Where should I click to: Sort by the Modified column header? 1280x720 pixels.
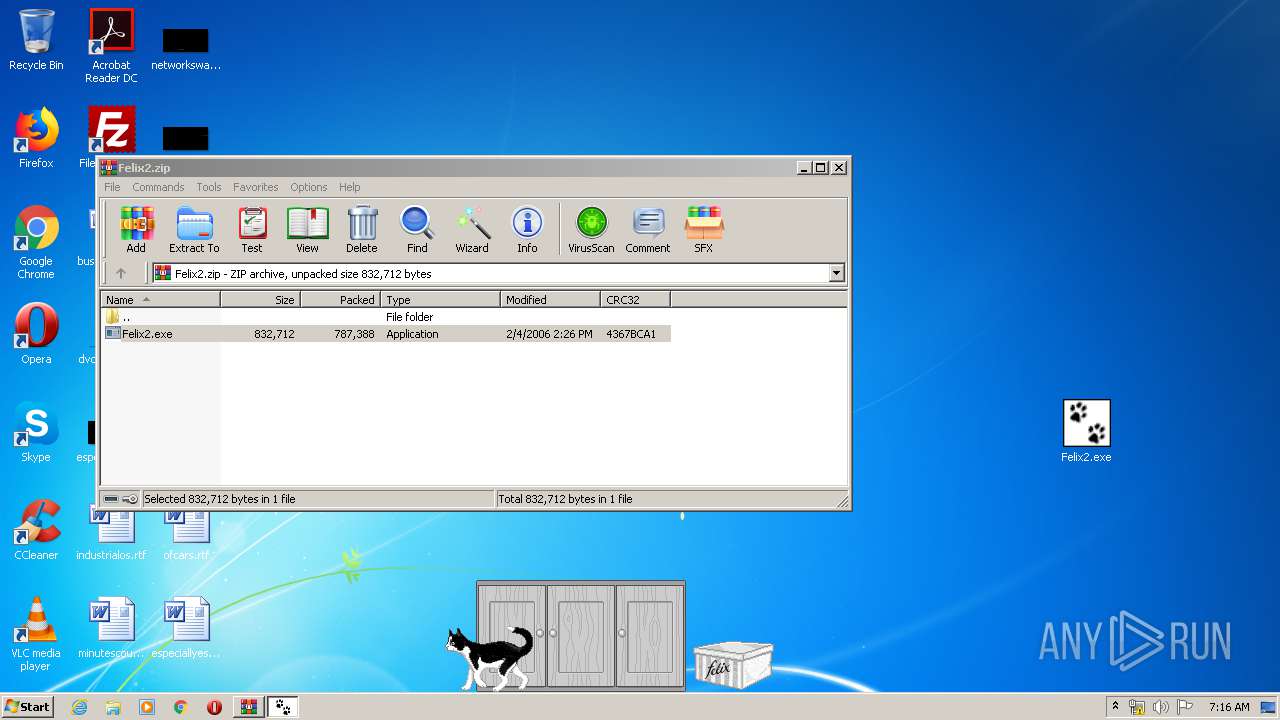click(x=551, y=300)
